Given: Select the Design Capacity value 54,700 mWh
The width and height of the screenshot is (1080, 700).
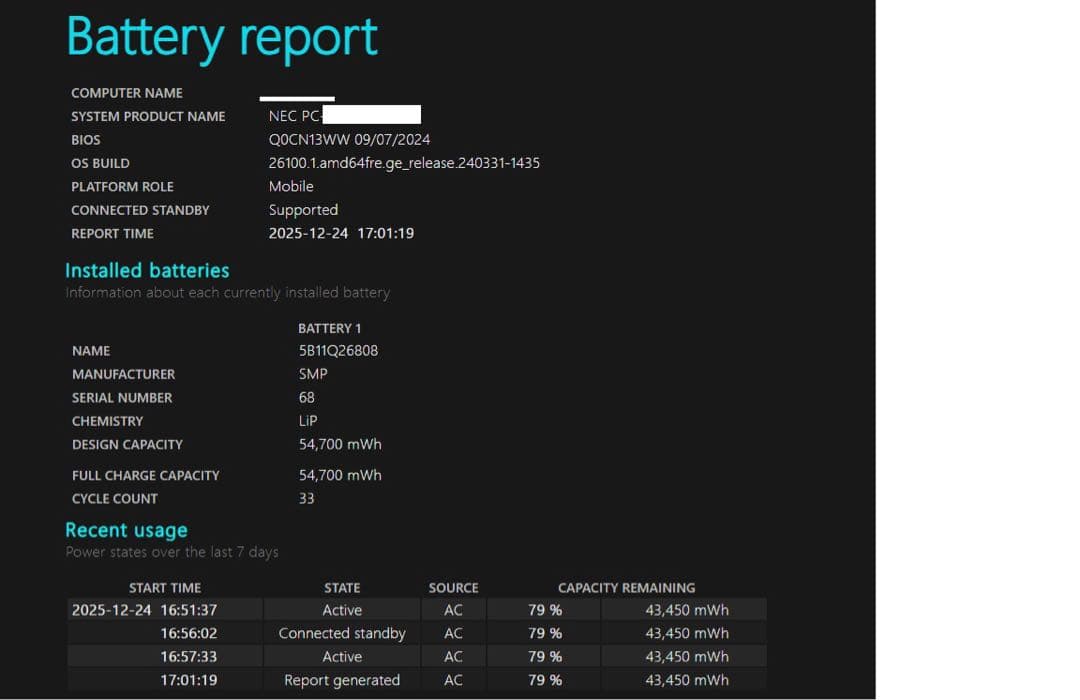Looking at the screenshot, I should click(x=340, y=444).
